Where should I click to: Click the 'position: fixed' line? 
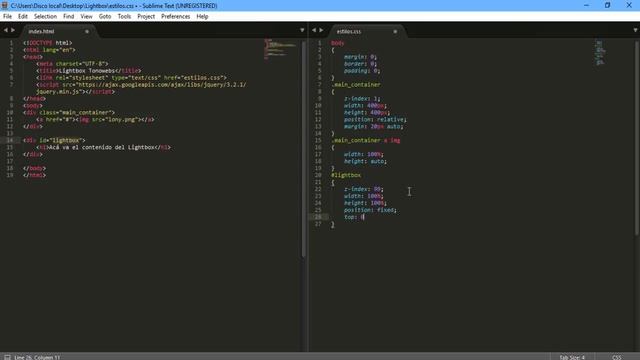coord(370,210)
